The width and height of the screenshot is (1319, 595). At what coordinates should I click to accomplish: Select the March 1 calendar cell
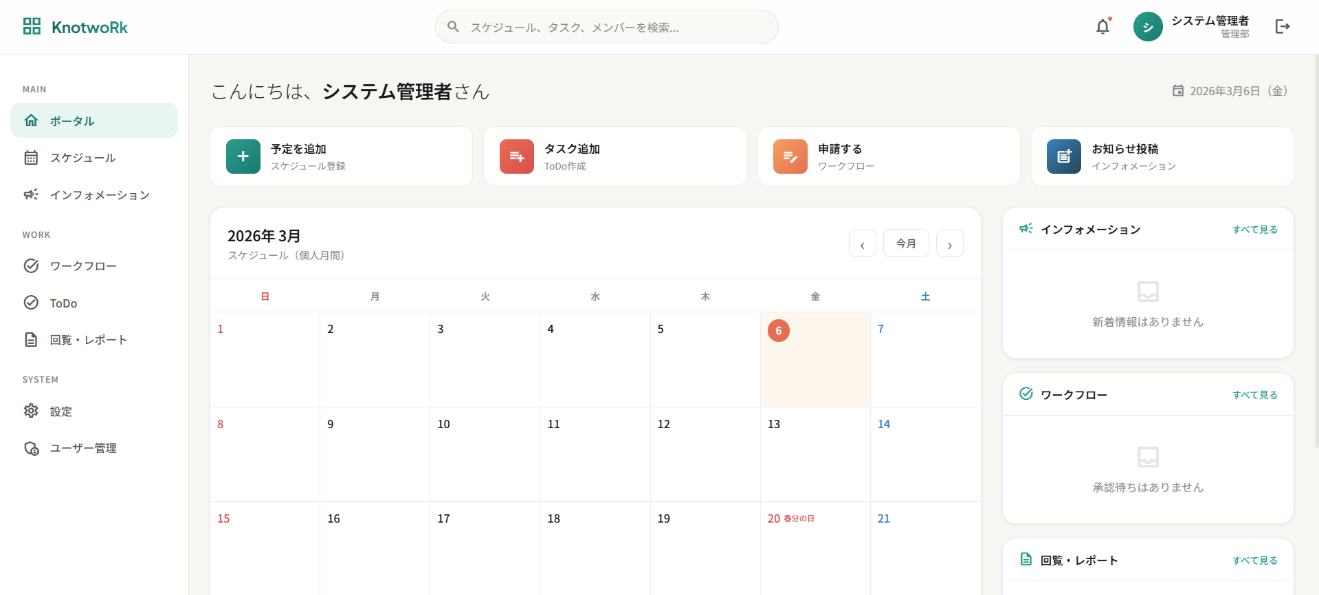tap(265, 360)
